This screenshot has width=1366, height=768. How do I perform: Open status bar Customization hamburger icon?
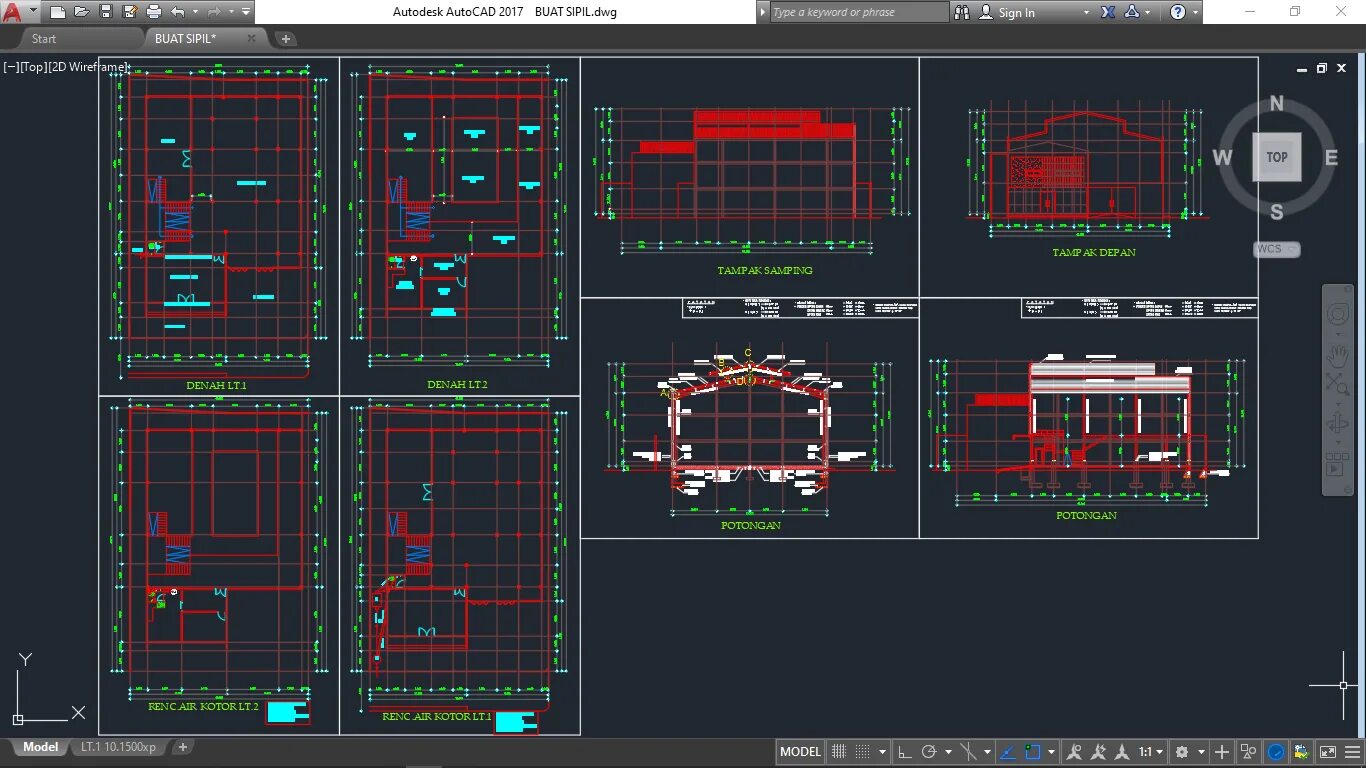tap(1353, 752)
